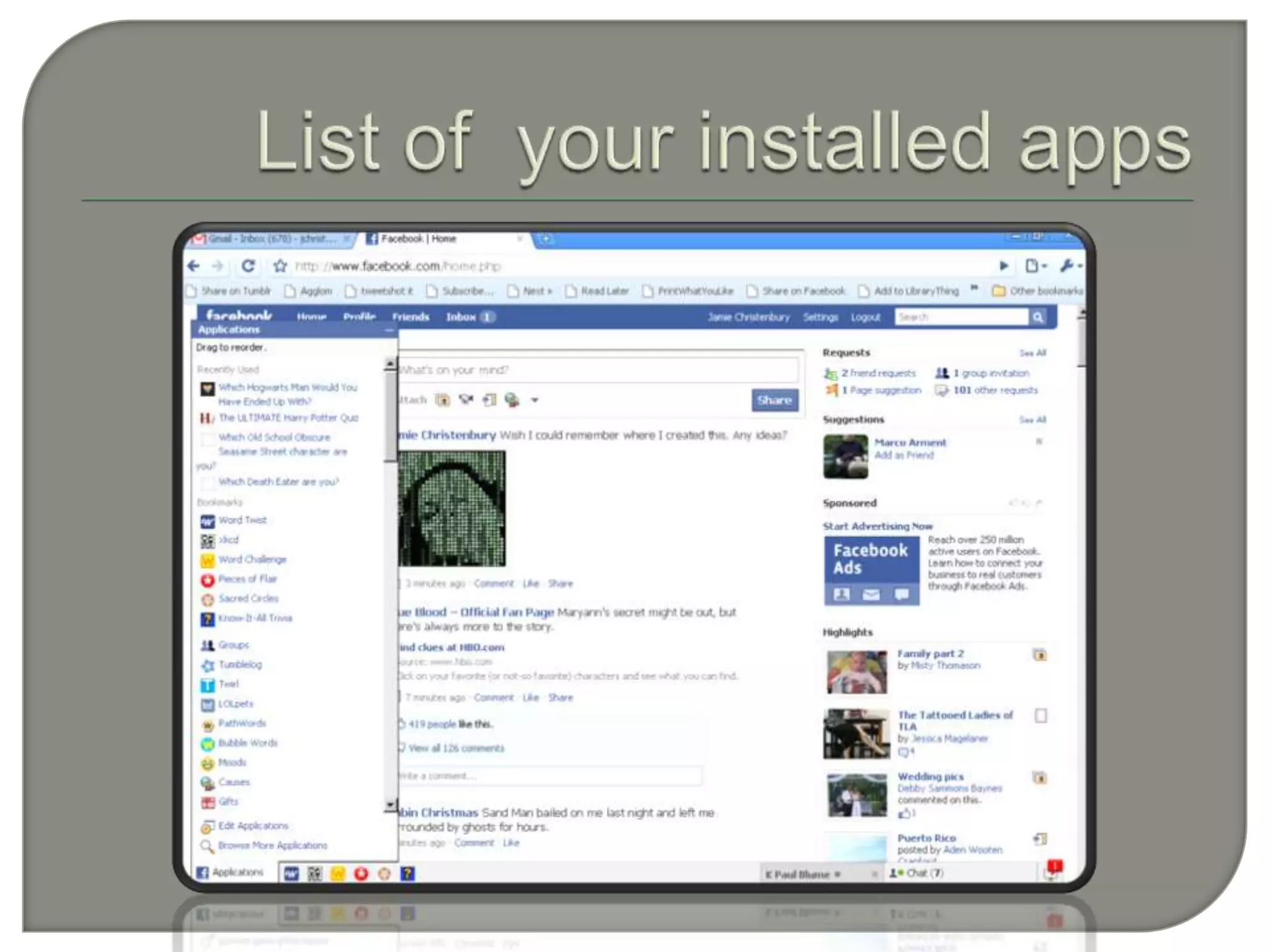Open Know-It-All Trivia application
Screen dimensions: 1270x952
[x=255, y=619]
